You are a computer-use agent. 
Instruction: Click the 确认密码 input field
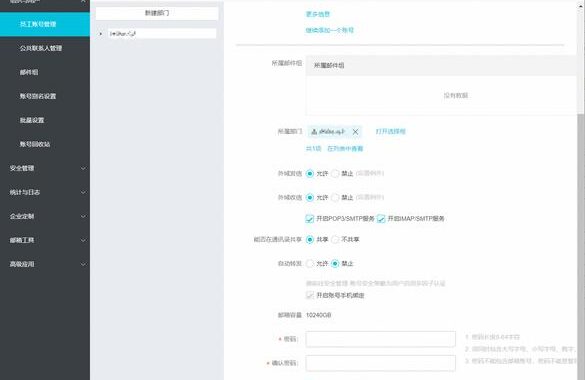click(381, 363)
